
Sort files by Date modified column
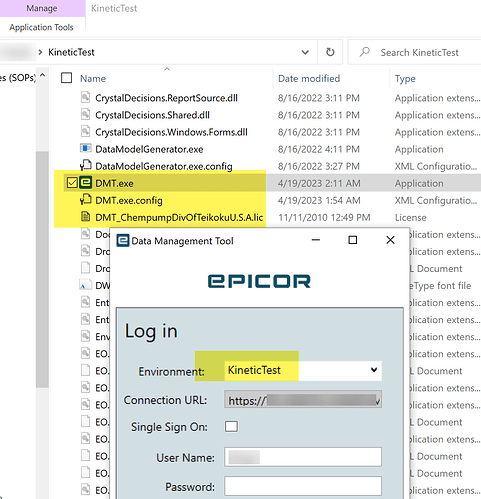pos(309,78)
